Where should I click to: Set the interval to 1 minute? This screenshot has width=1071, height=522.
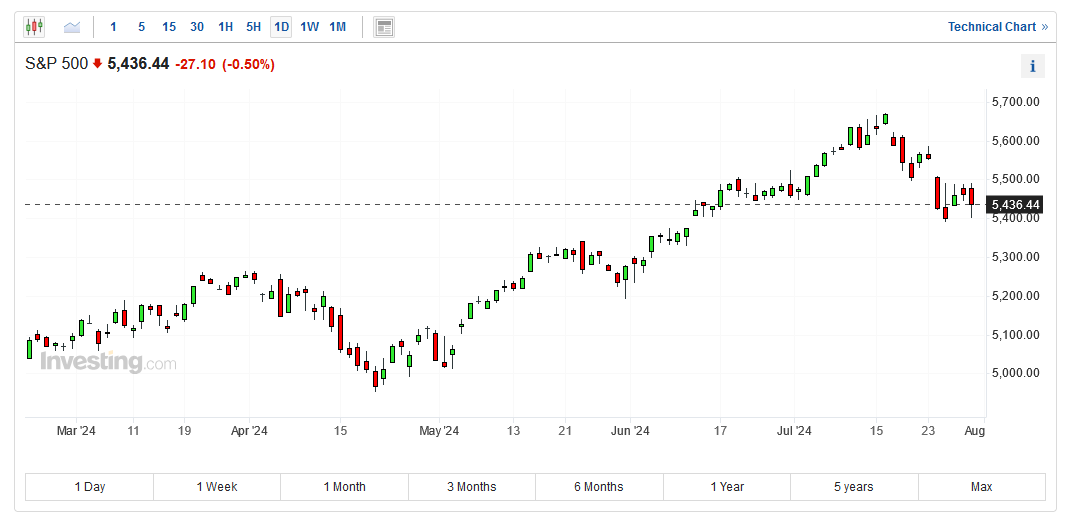(113, 27)
